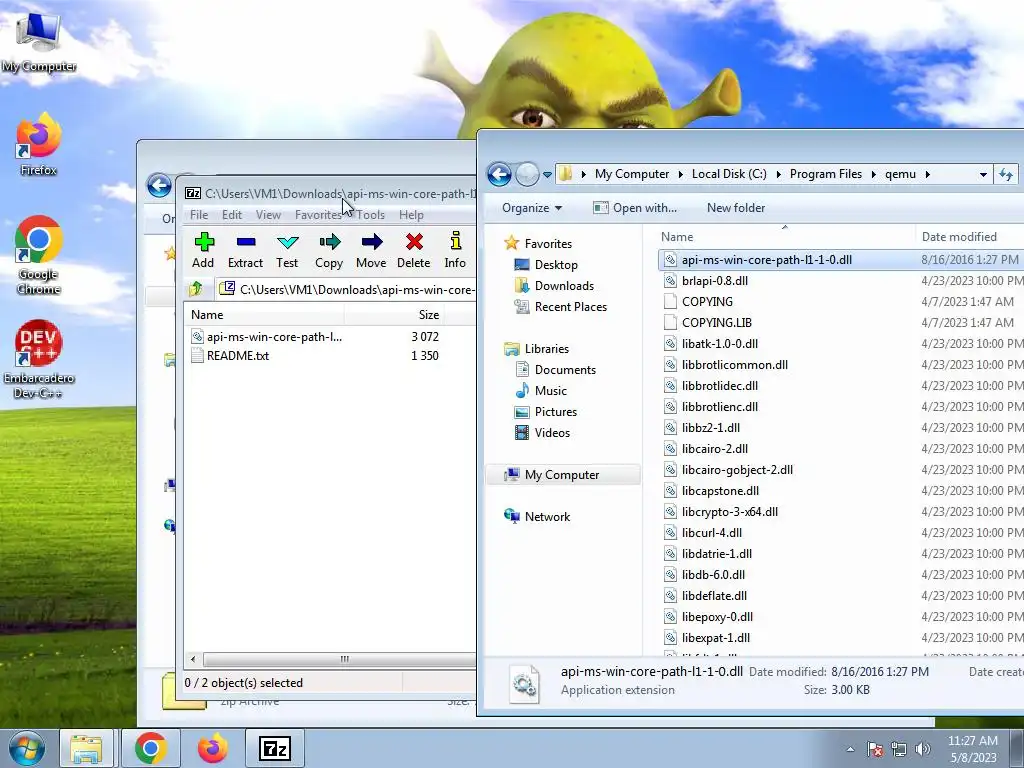This screenshot has width=1024, height=768.
Task: Switch to 7-Zip taskbar button
Action: point(274,748)
